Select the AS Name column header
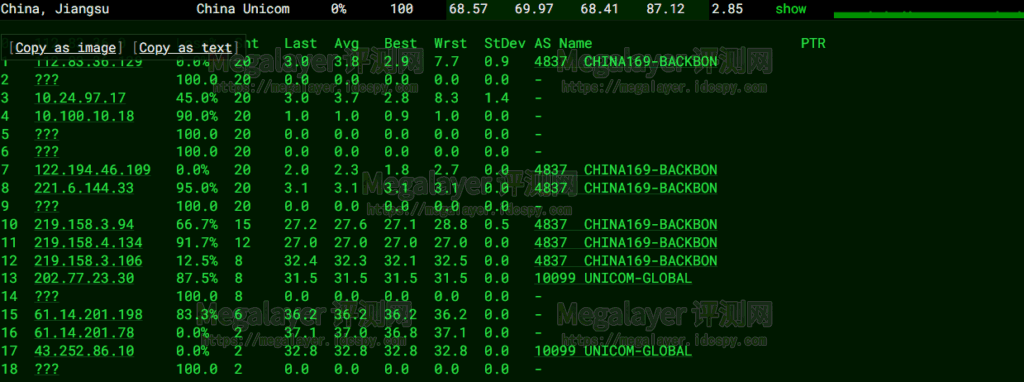 pos(563,43)
